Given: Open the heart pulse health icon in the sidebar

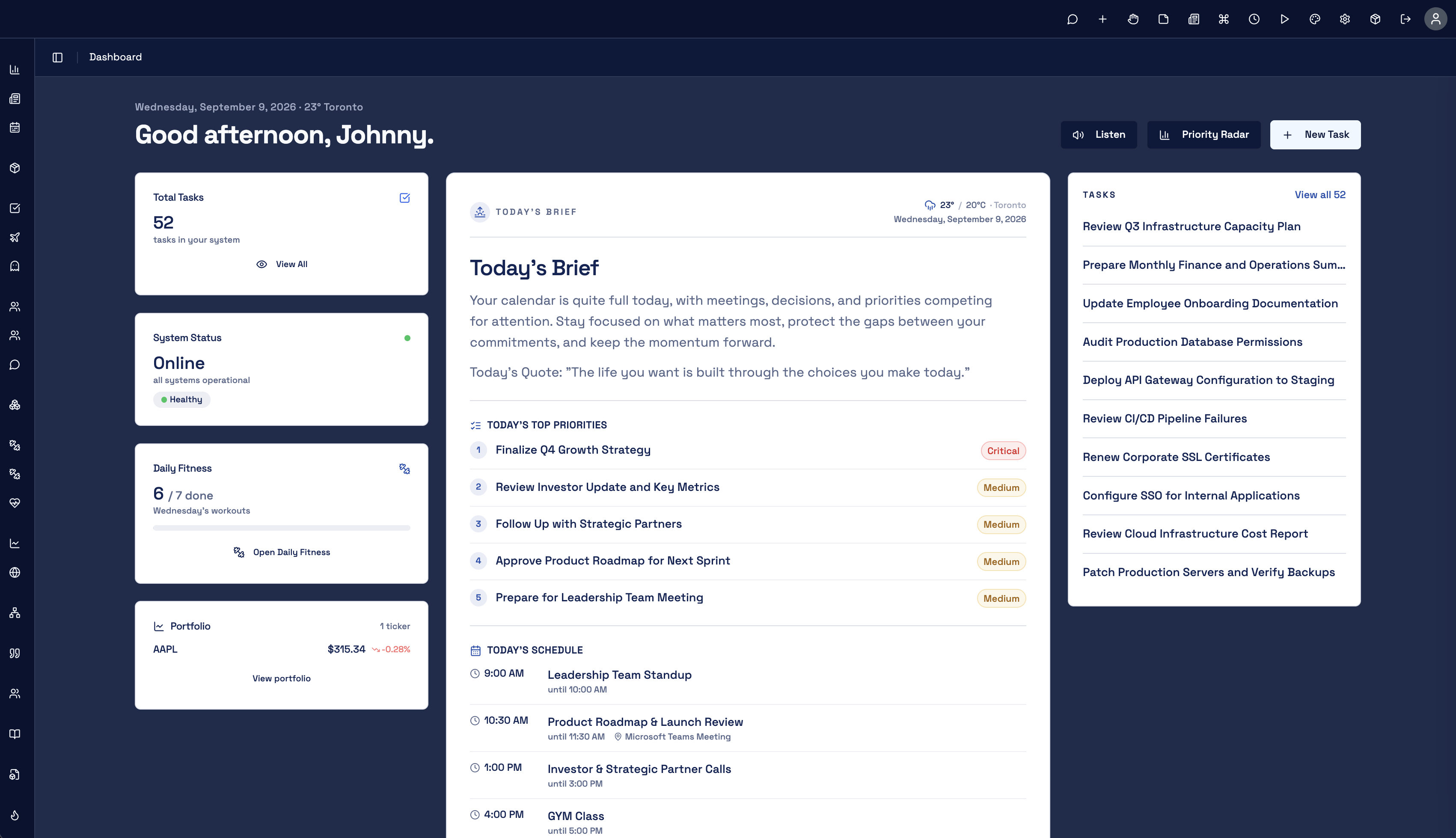Looking at the screenshot, I should [15, 503].
